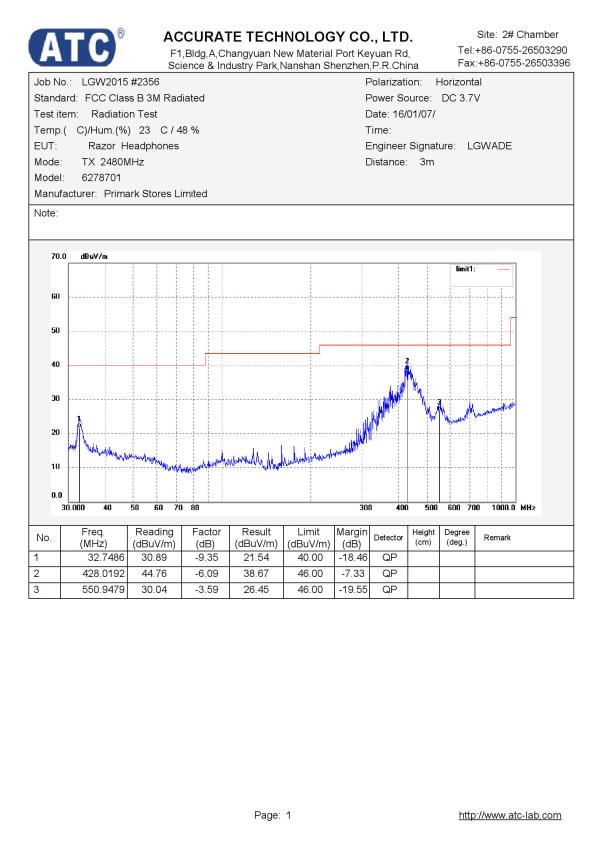This screenshot has height=853, width=603.
Task: Click the reading cell "30.04"
Action: (154, 590)
